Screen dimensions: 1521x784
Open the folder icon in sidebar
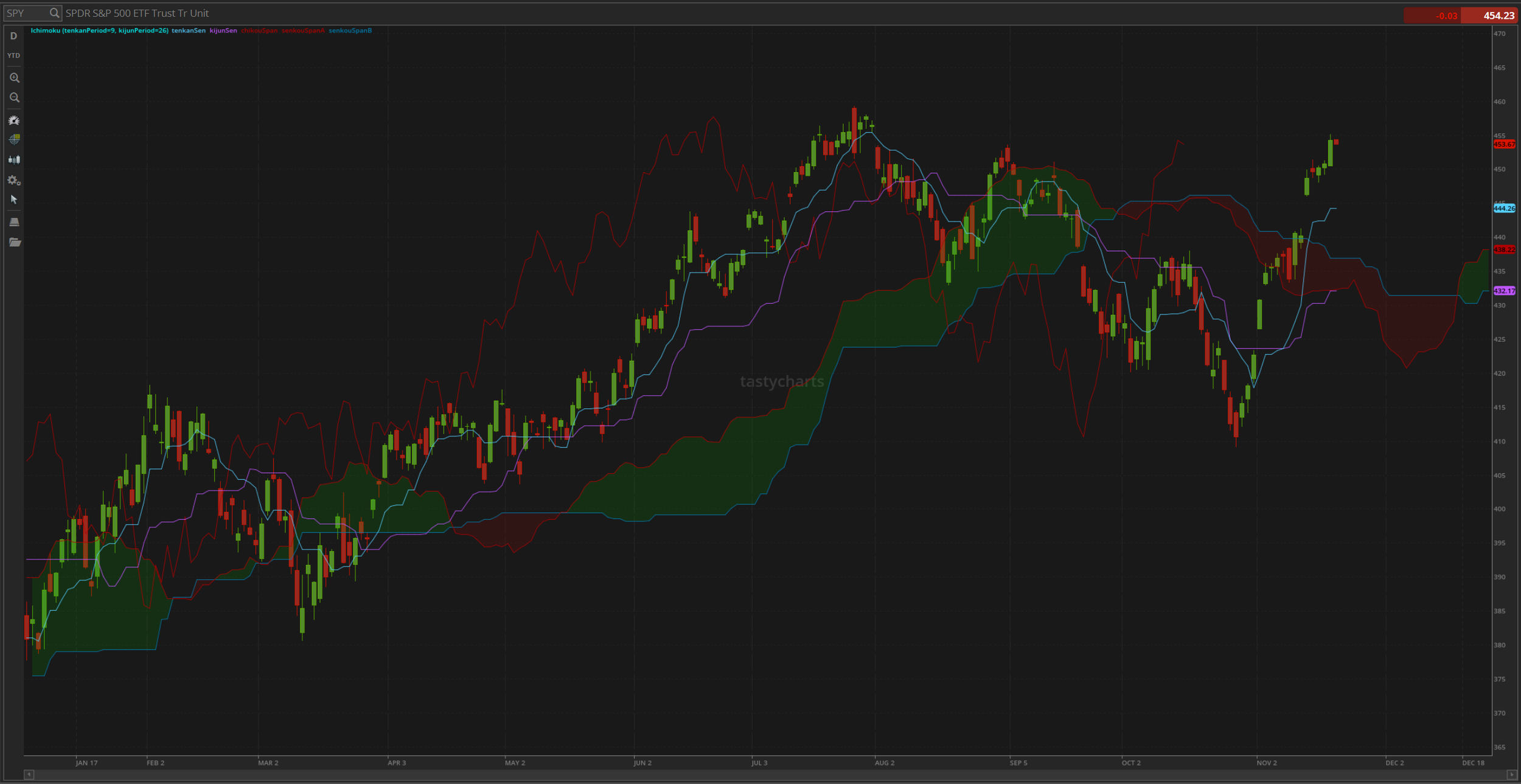point(14,243)
